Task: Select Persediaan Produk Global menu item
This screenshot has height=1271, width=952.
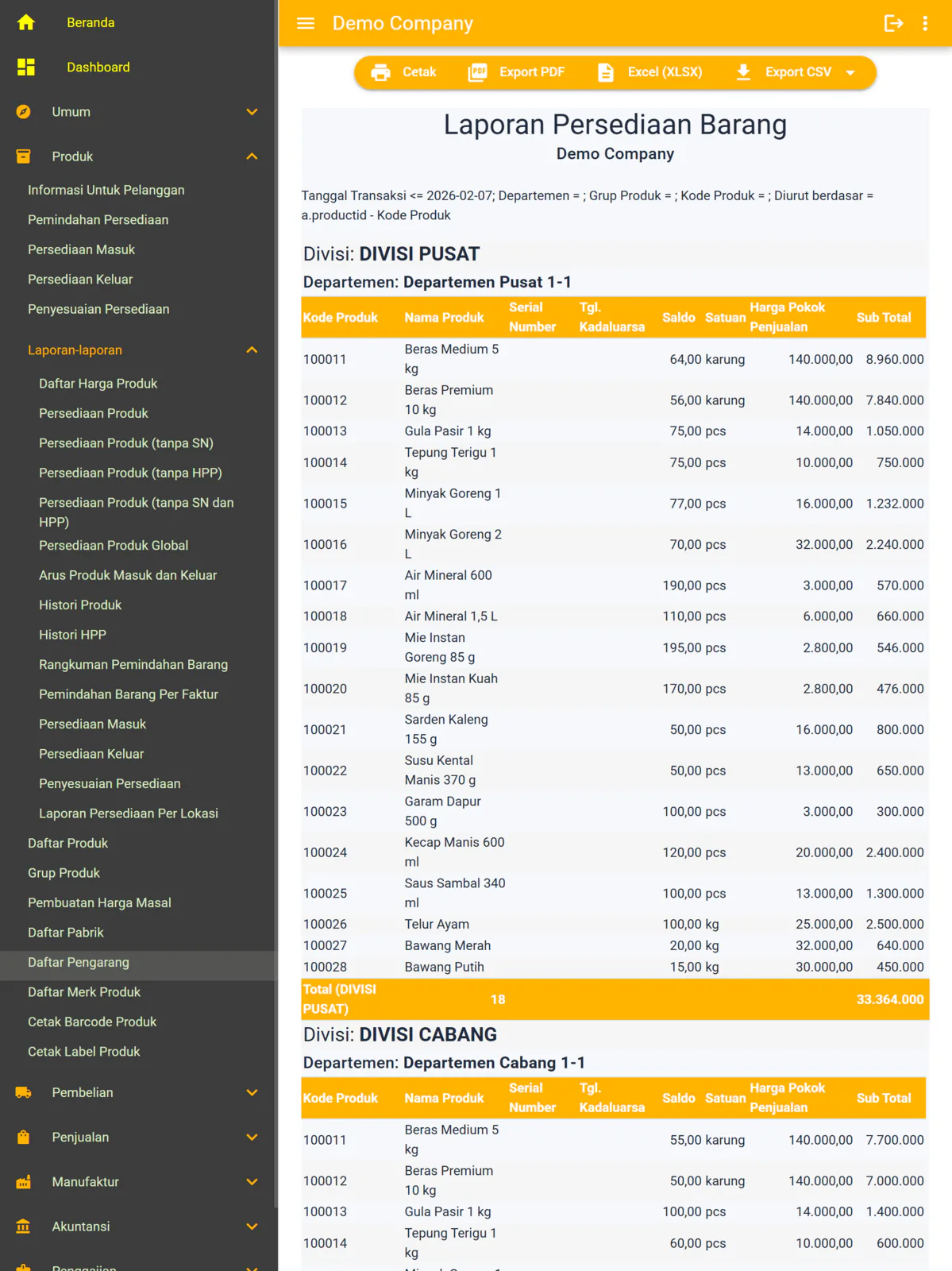Action: [114, 545]
